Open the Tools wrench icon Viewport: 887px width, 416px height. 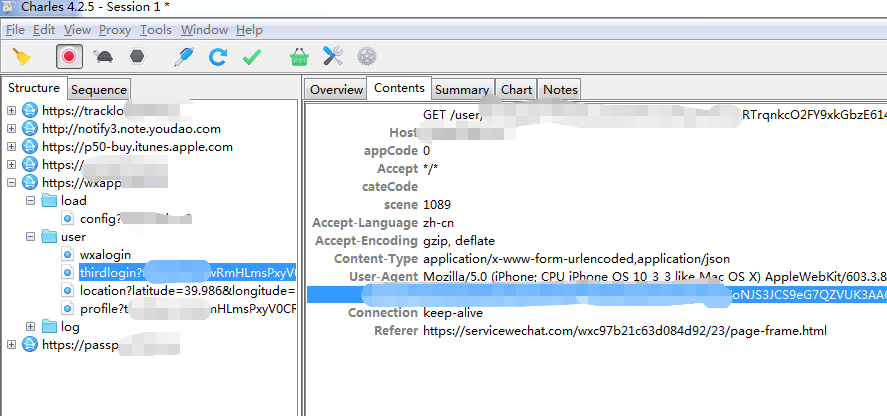[x=333, y=56]
